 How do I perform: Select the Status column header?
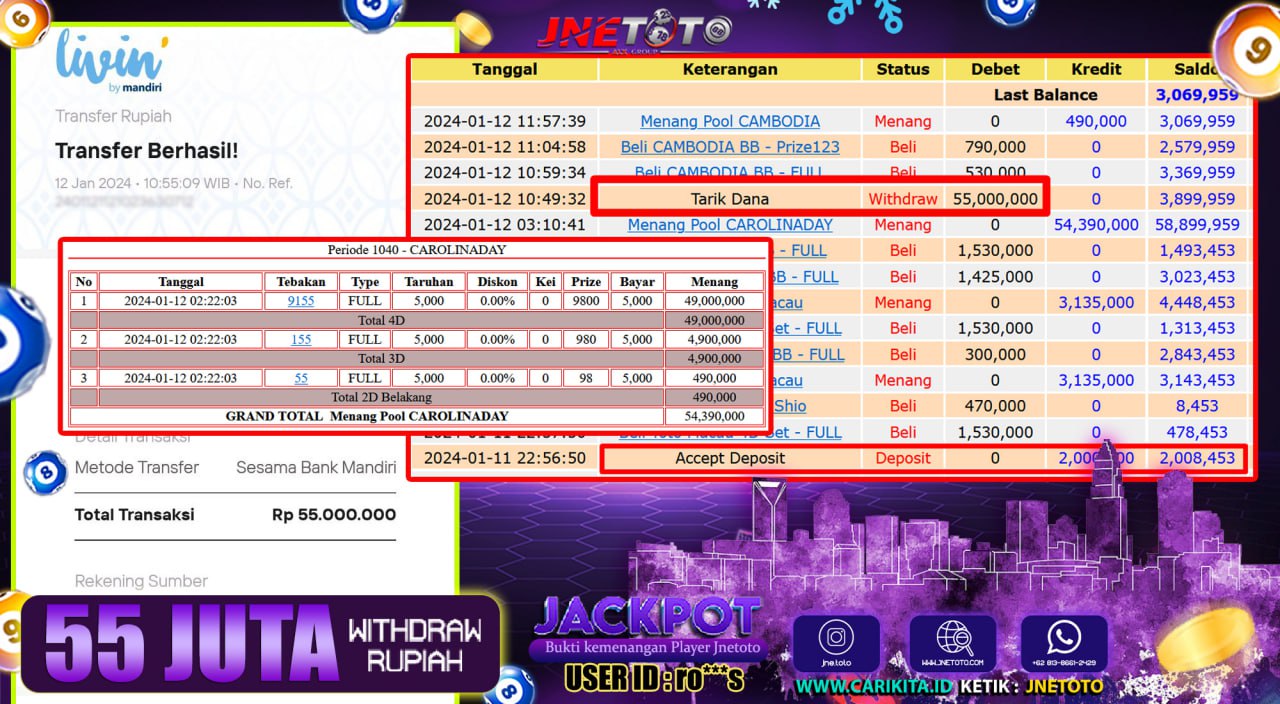[902, 69]
